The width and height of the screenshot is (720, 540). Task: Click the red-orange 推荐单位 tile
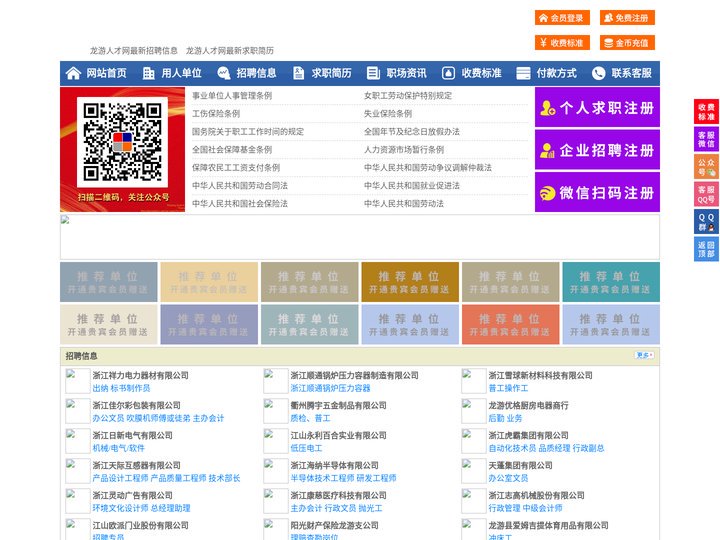pos(511,324)
